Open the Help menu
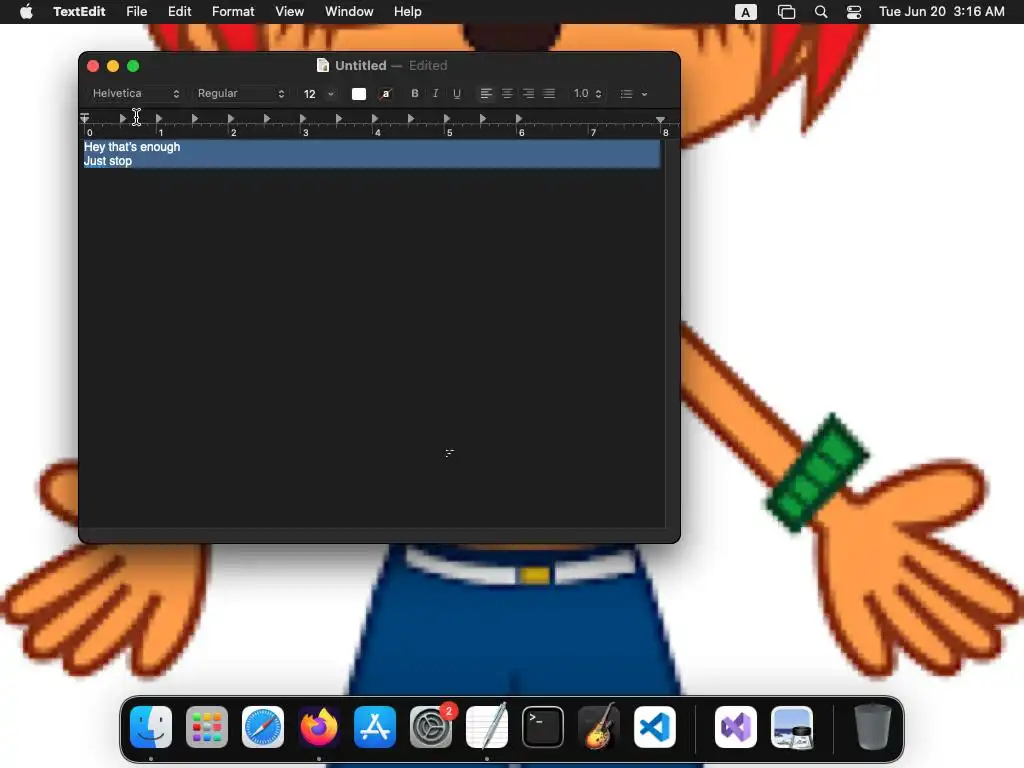The height and width of the screenshot is (768, 1024). tap(408, 12)
